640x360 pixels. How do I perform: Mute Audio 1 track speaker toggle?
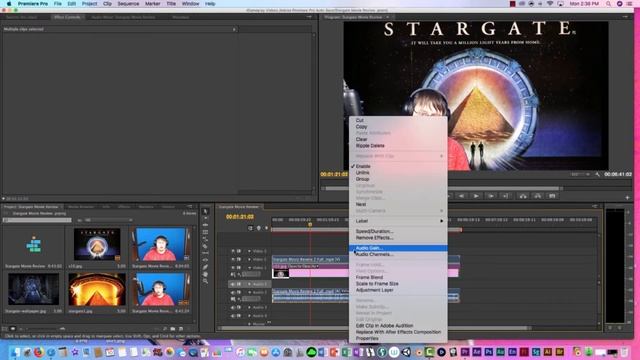(x=233, y=284)
